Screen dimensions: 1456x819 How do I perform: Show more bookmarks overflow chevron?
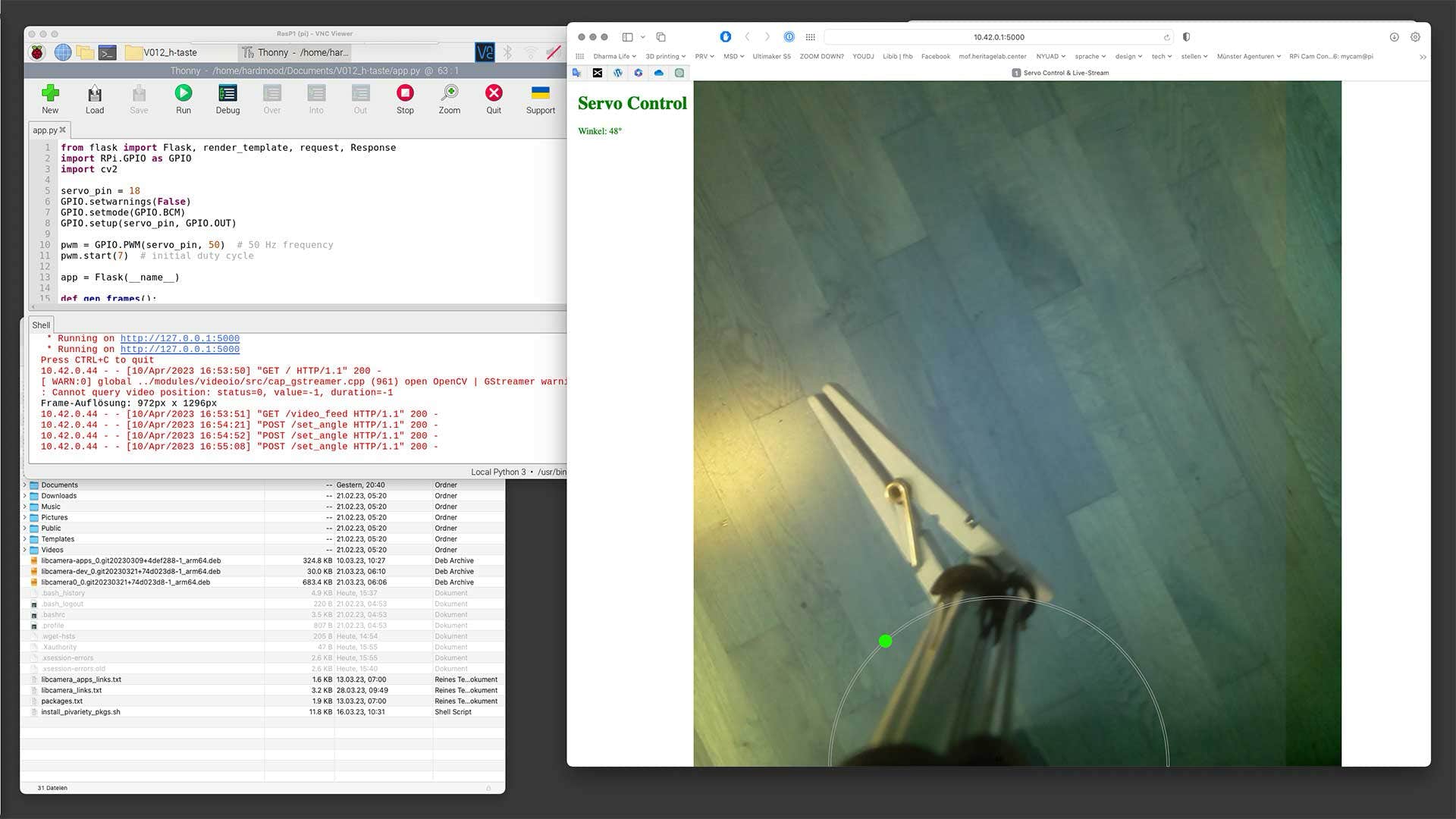click(1423, 57)
